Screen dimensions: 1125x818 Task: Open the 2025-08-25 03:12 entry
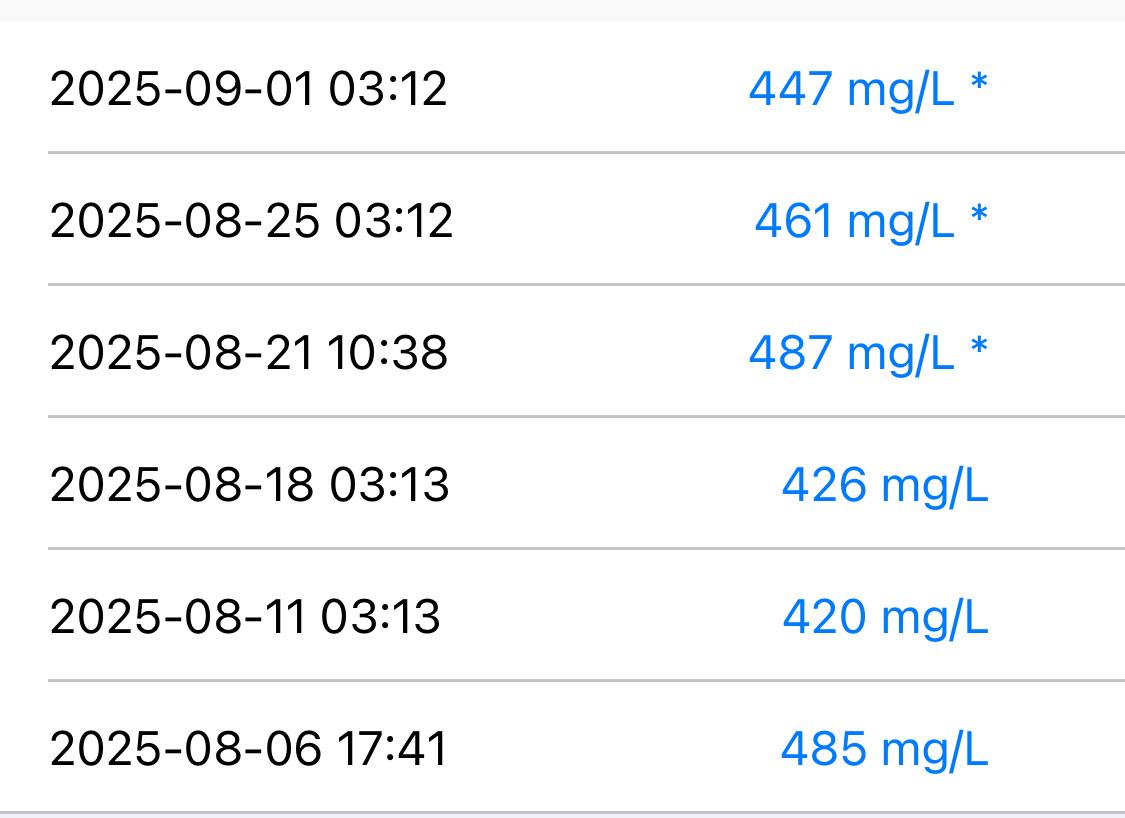click(562, 219)
